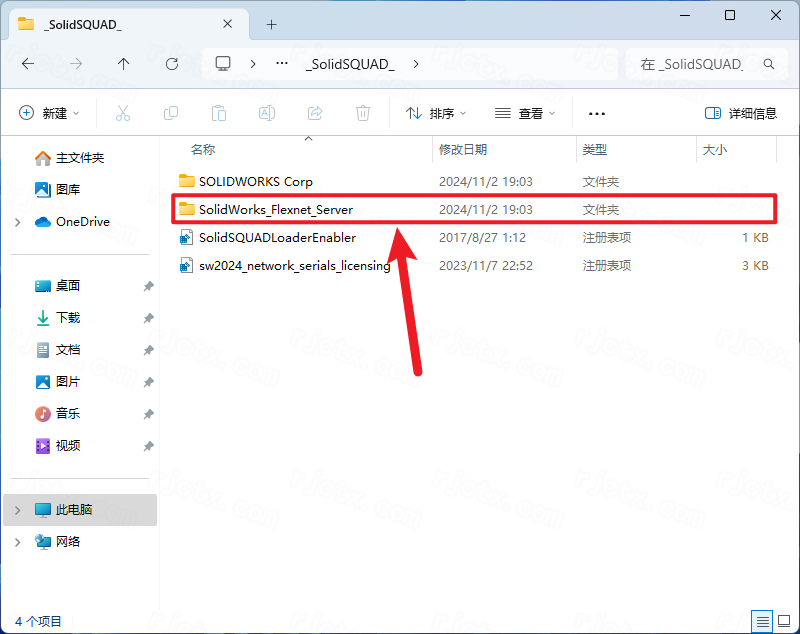Click the Copy icon in toolbar
Viewport: 800px width, 634px height.
click(171, 114)
